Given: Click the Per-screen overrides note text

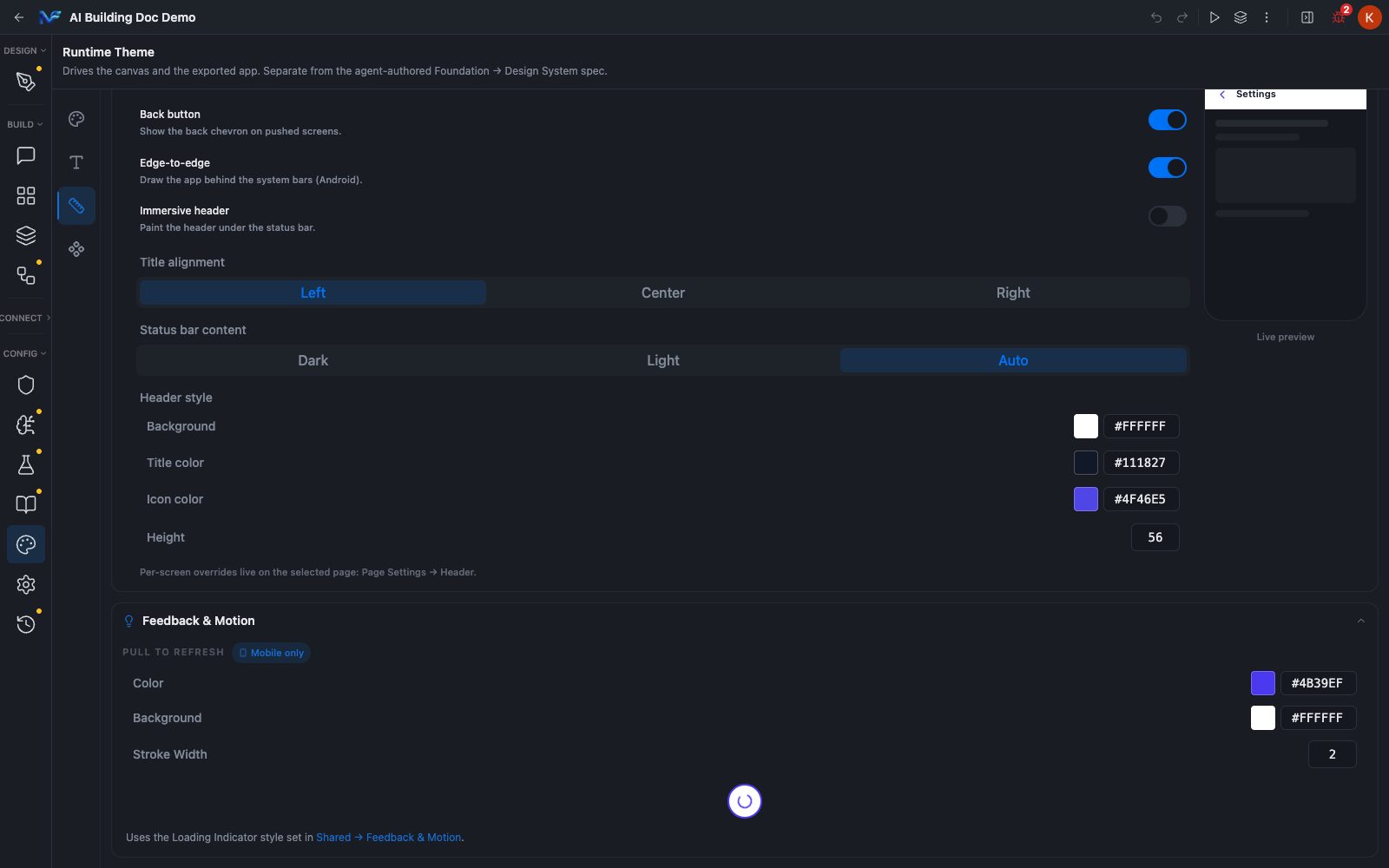Looking at the screenshot, I should click(308, 572).
